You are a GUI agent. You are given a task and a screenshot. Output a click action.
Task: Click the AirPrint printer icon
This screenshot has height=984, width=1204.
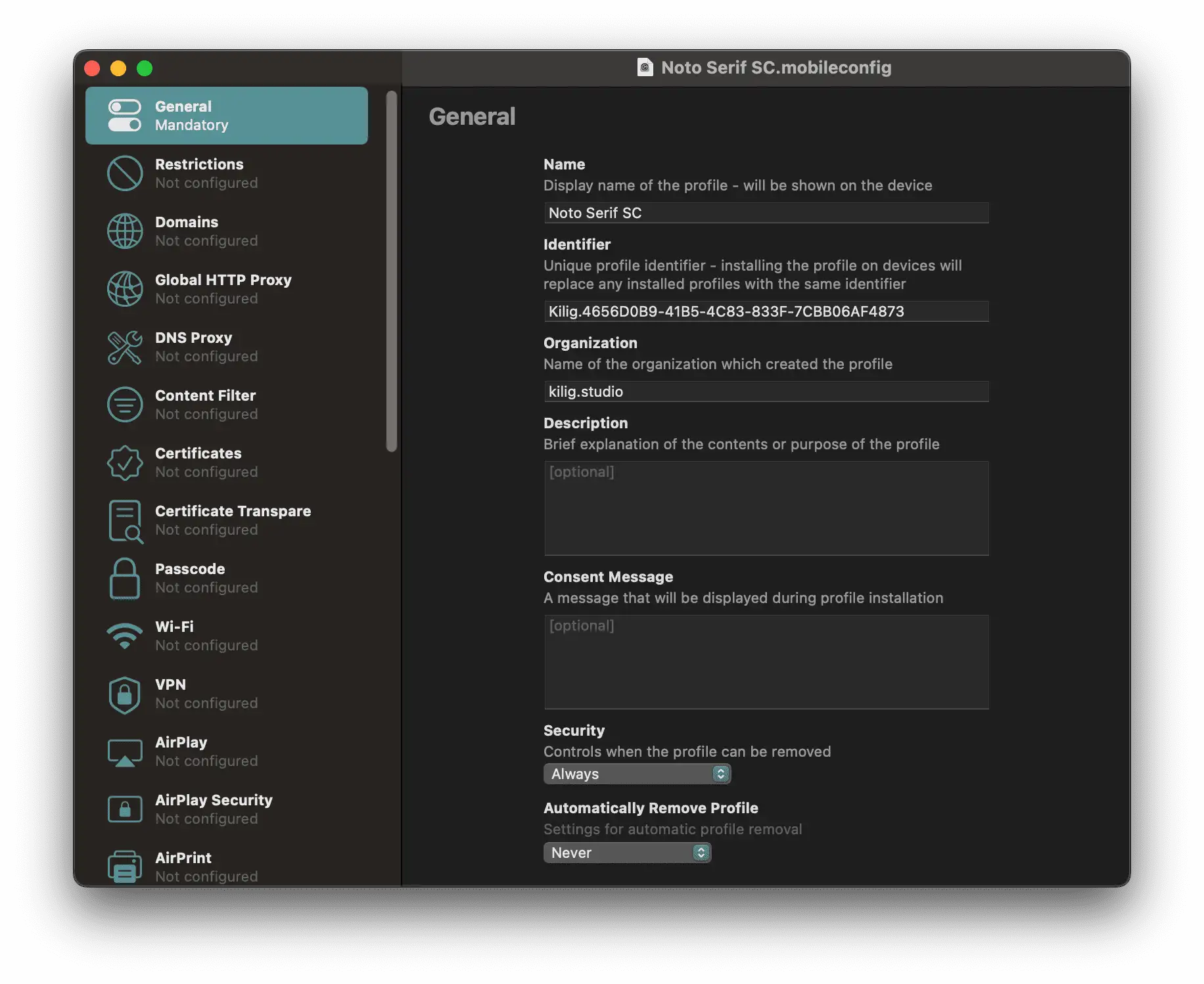tap(125, 867)
